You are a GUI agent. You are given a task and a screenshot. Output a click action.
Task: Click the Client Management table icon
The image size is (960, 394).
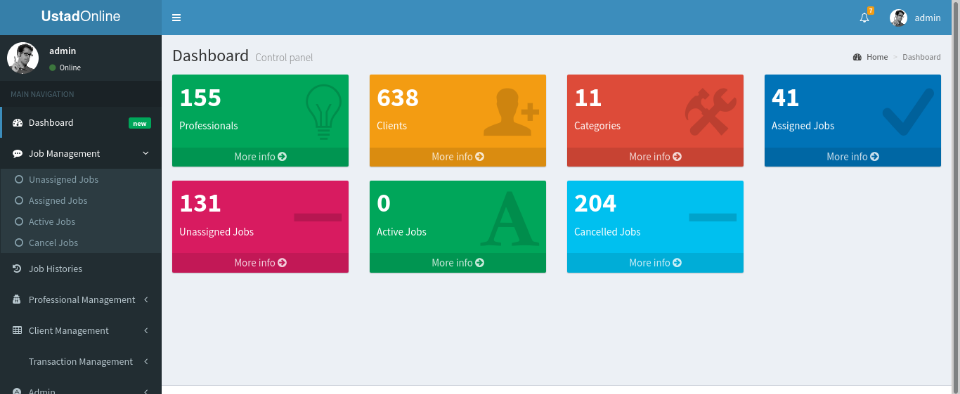pos(17,330)
